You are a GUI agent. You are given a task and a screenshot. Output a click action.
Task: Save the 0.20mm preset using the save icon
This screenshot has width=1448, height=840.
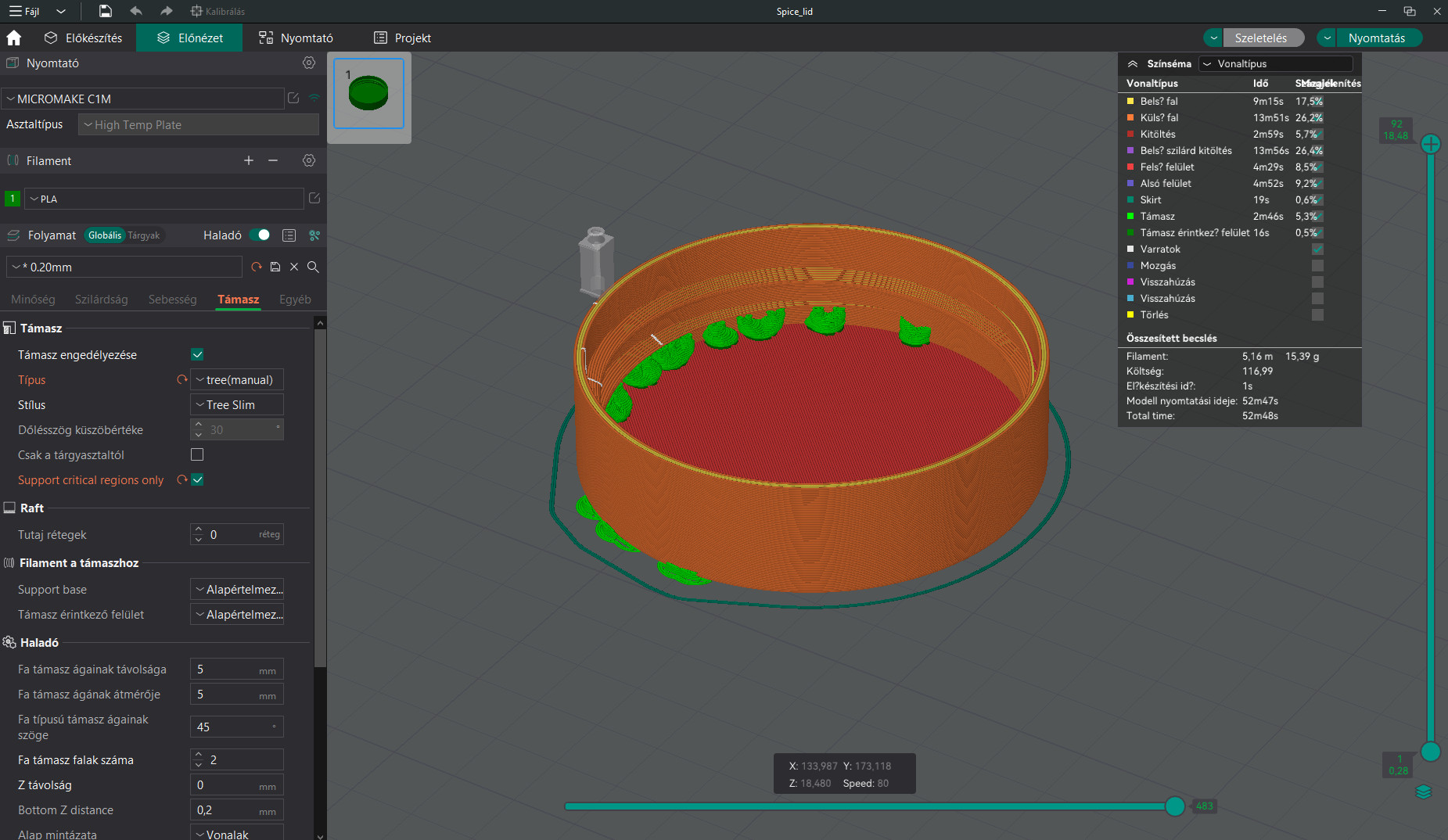tap(275, 267)
